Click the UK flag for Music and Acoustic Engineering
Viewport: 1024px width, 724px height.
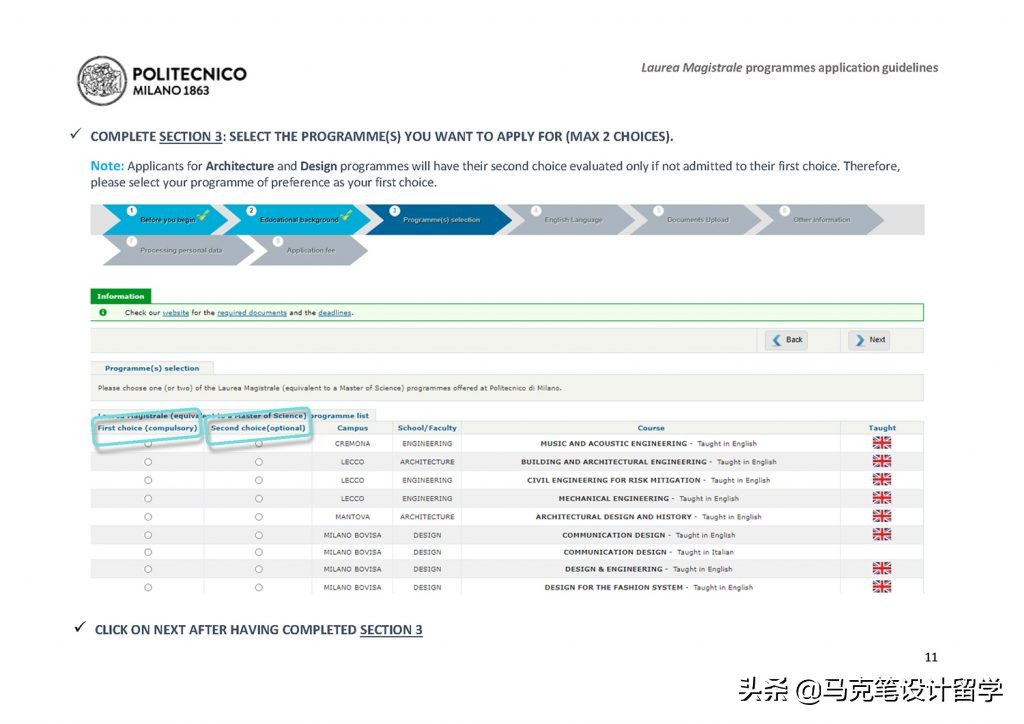point(882,443)
